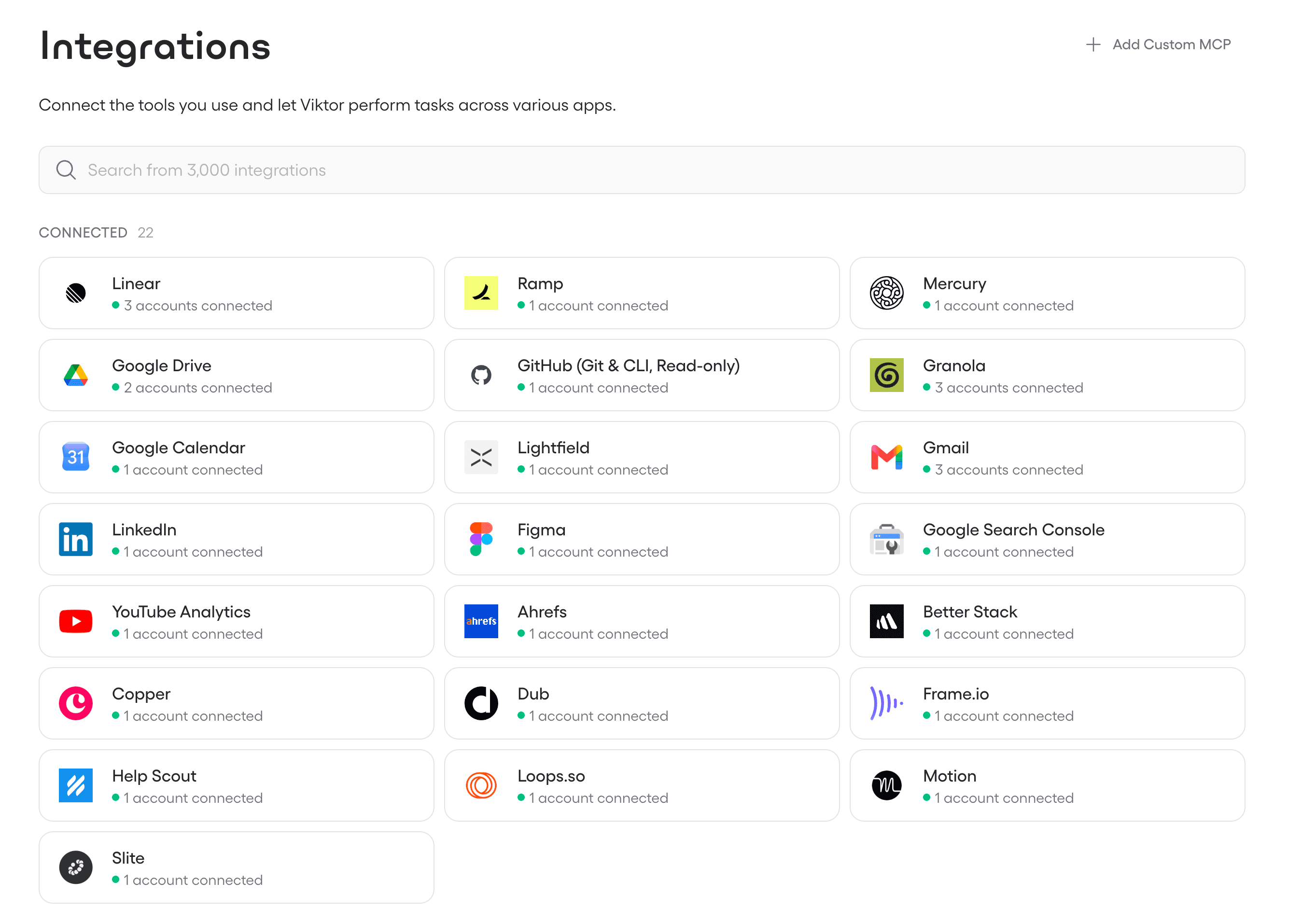Click the Ramp logo icon
Screen dimensions: 1316x923
coord(481,293)
